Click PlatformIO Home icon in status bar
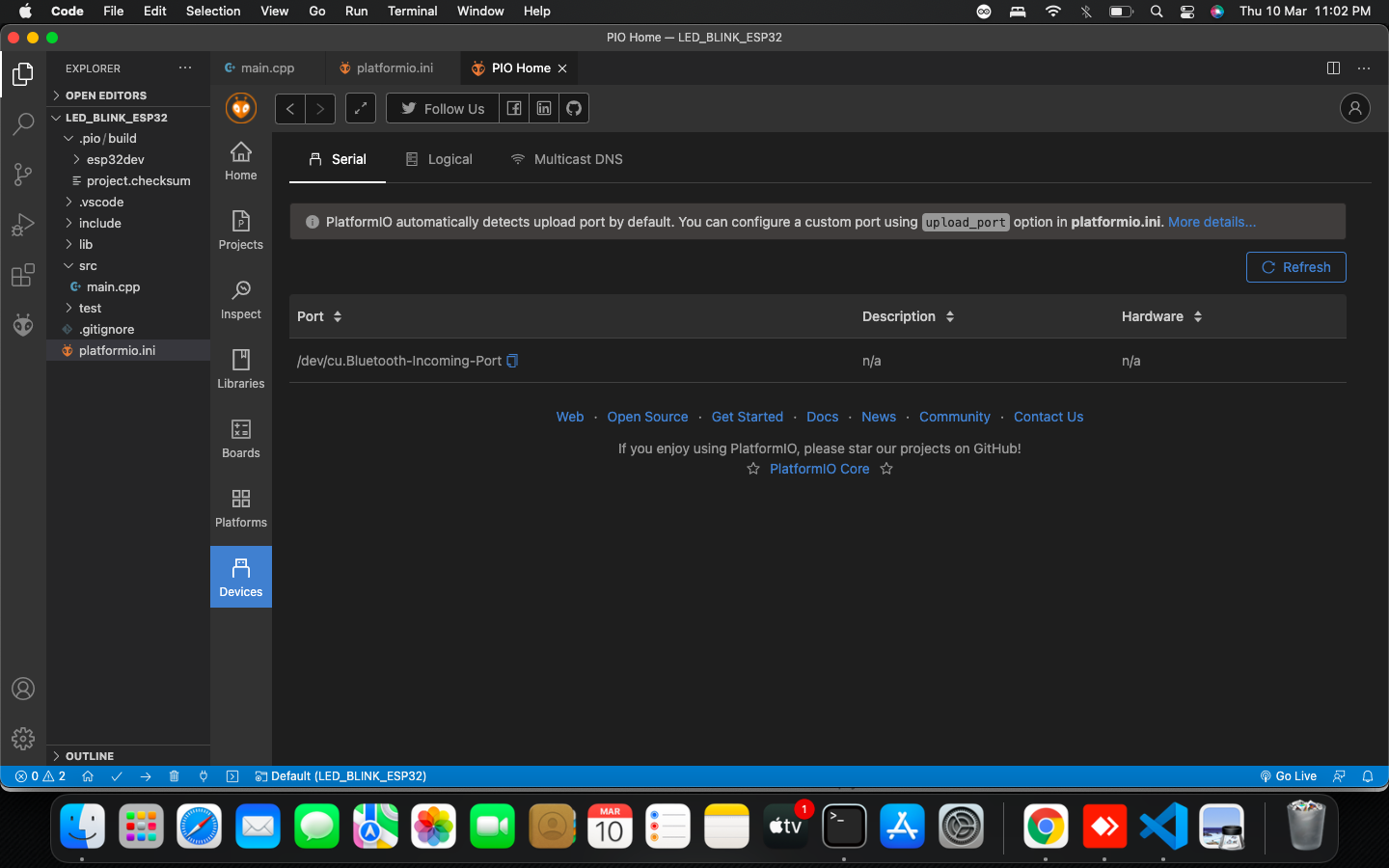The image size is (1389, 868). pyautogui.click(x=88, y=776)
